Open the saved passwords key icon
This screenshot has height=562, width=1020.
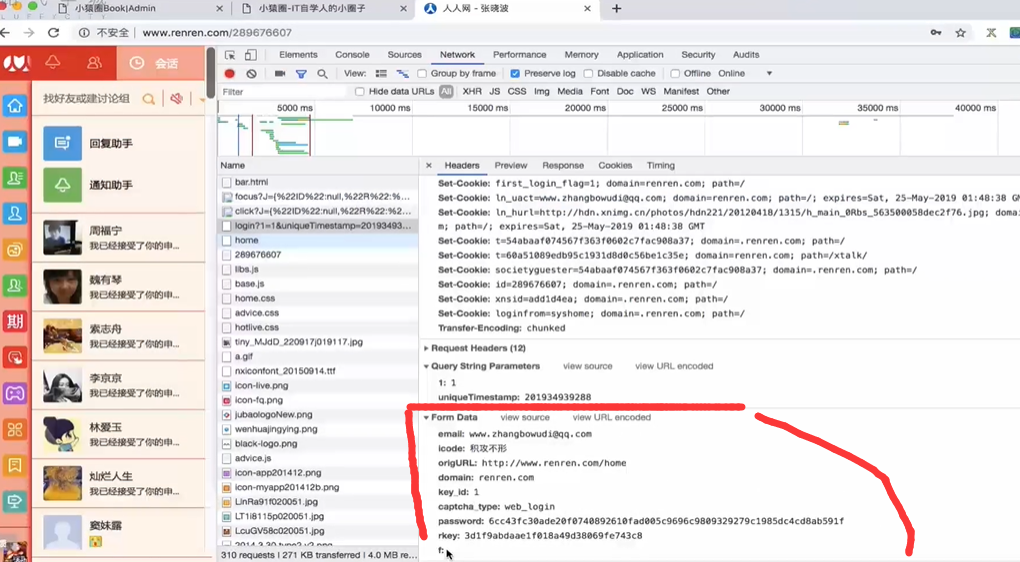[x=935, y=33]
